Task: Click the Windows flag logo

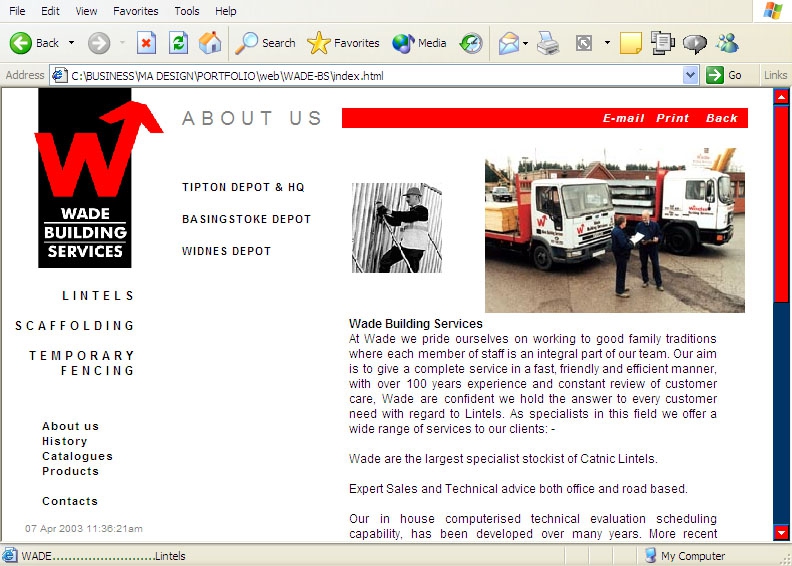Action: click(x=772, y=11)
